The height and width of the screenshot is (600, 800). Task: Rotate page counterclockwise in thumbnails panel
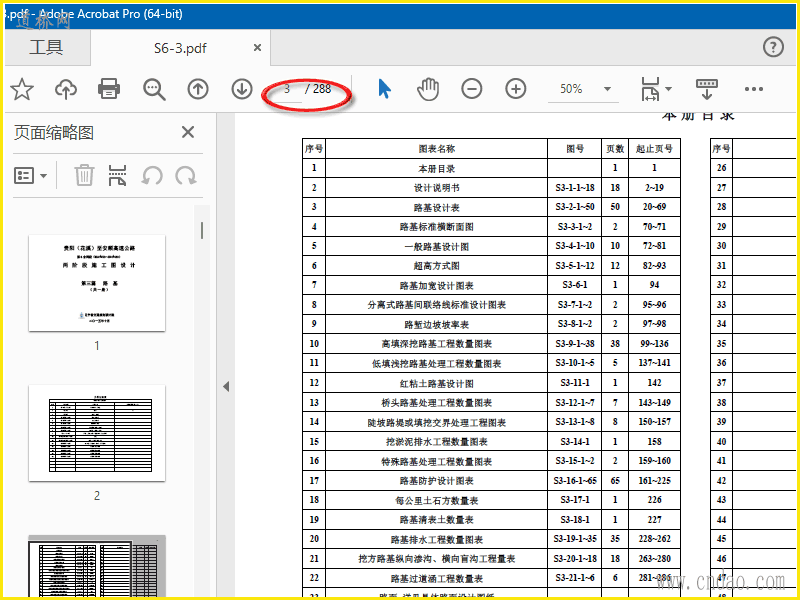tap(152, 176)
